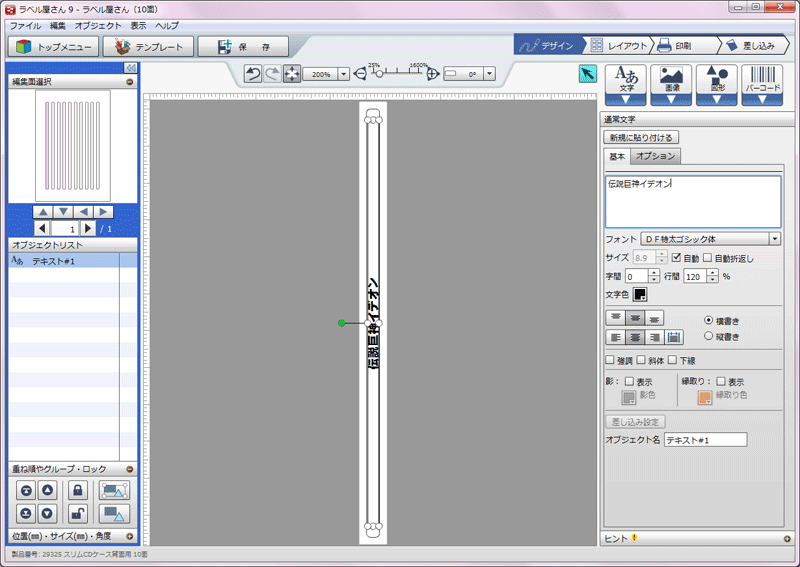The image size is (800, 567).
Task: Toggle 自動 auto size checkbox
Action: pos(677,258)
